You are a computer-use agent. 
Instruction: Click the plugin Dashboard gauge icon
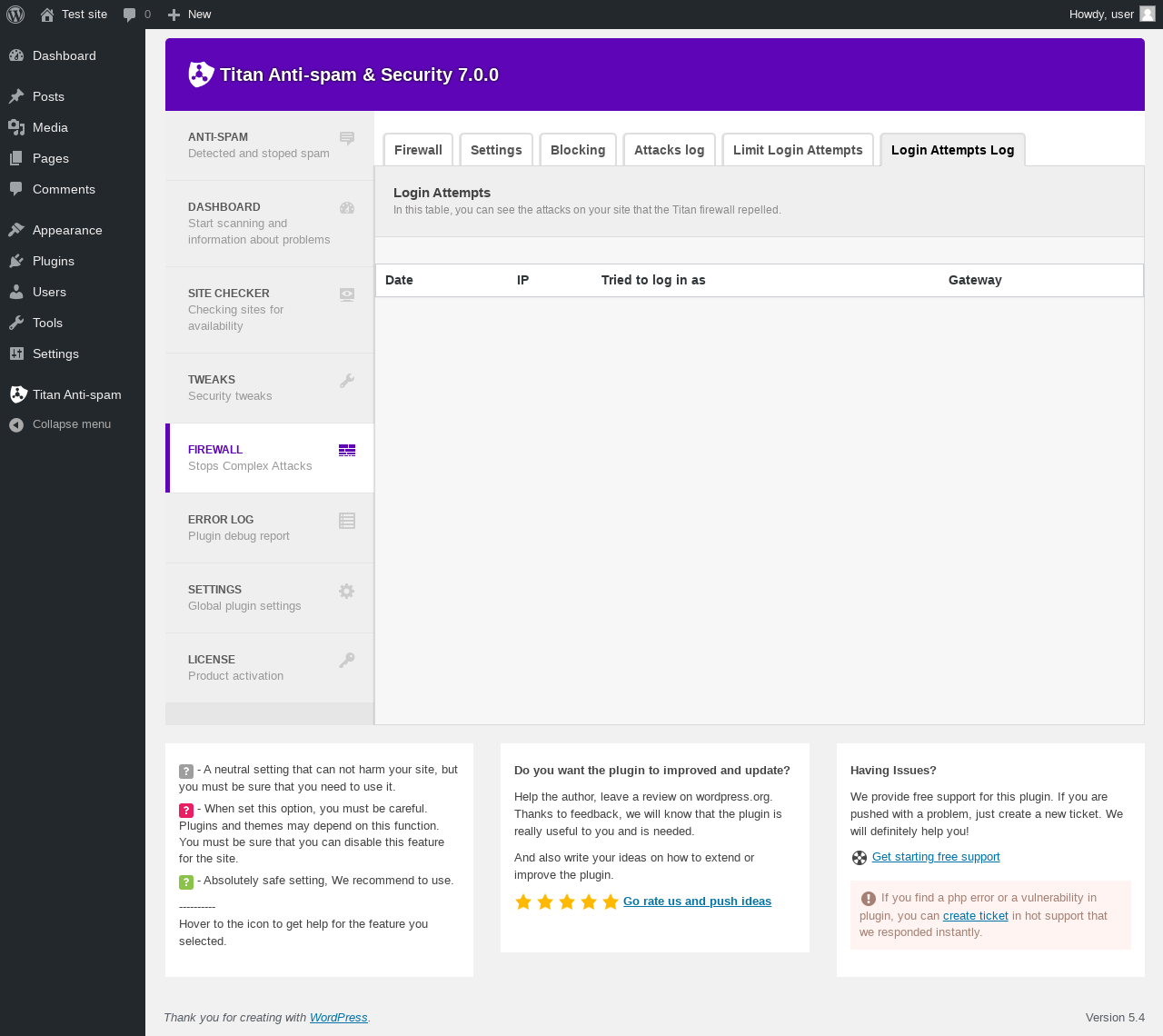pyautogui.click(x=347, y=208)
